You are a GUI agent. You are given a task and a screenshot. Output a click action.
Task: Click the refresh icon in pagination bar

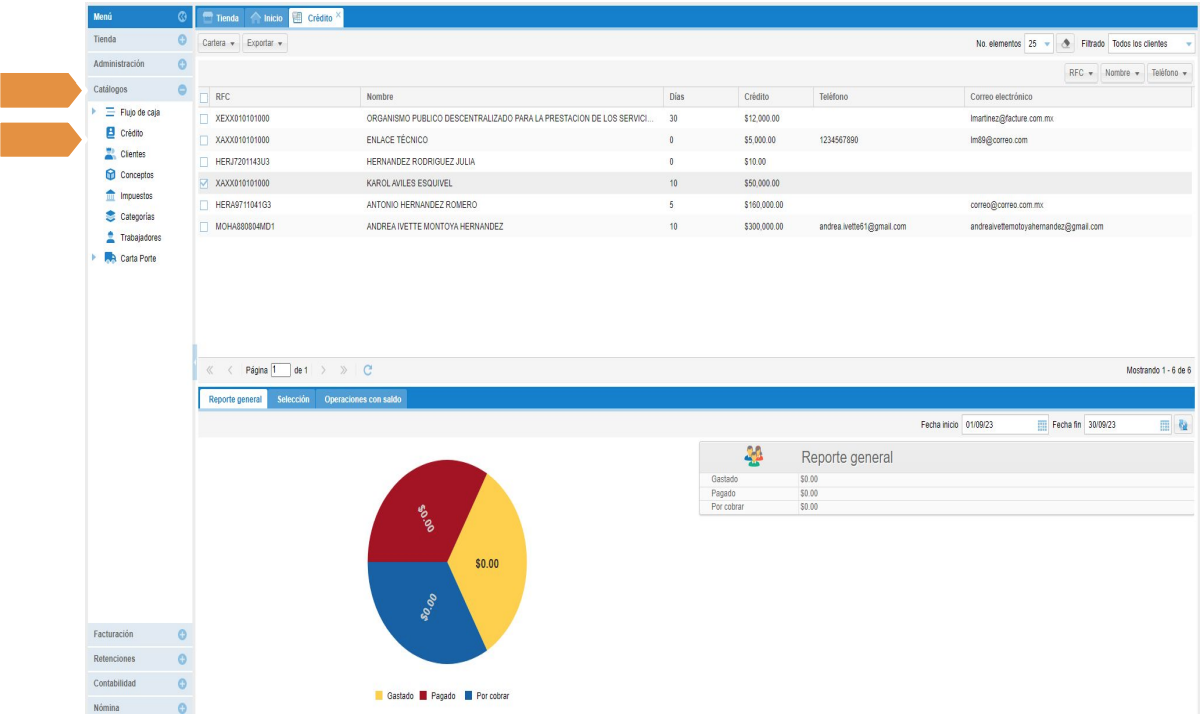368,370
